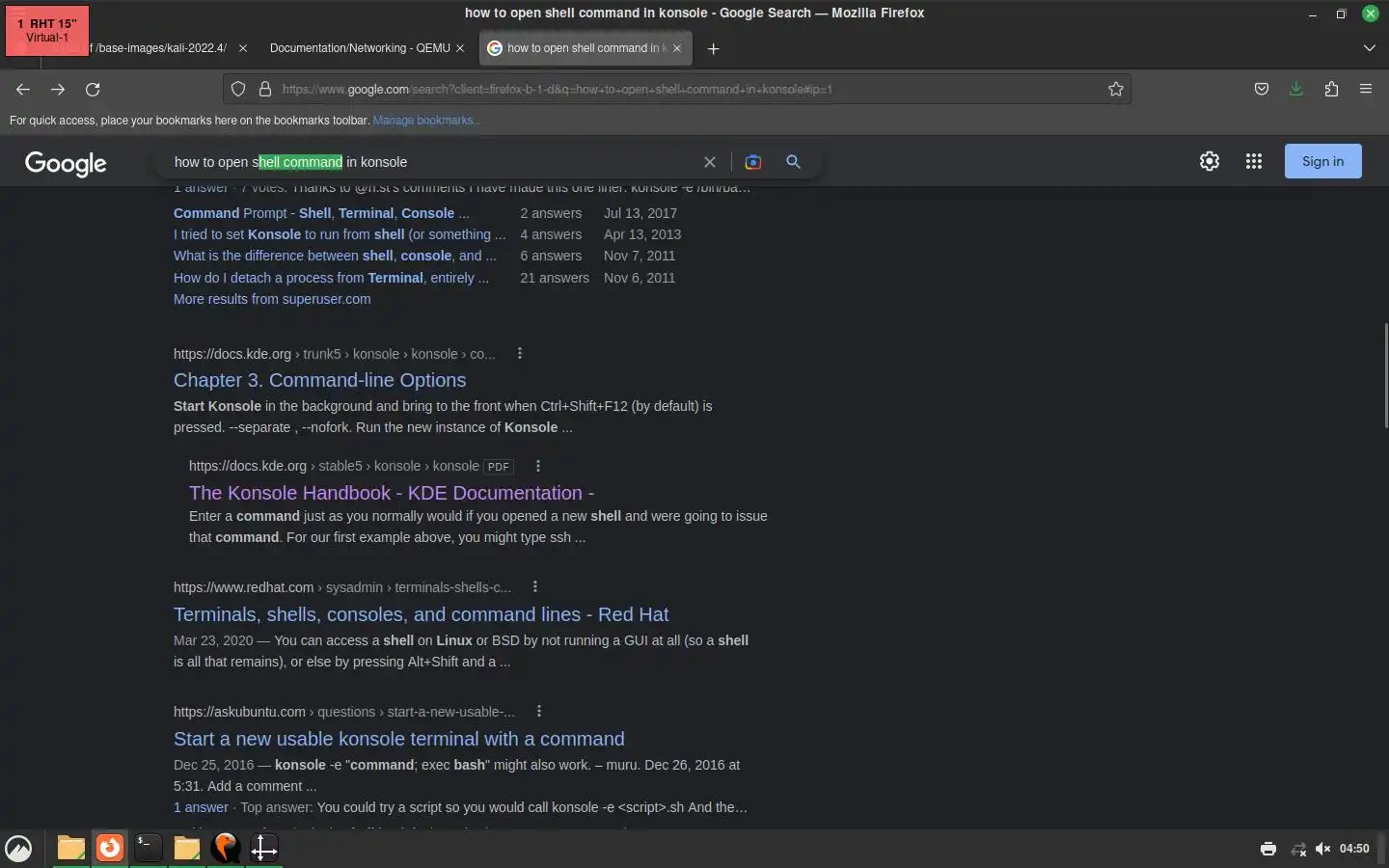Open the second folder icon in taskbar
This screenshot has height=868, width=1389.
pos(187,848)
